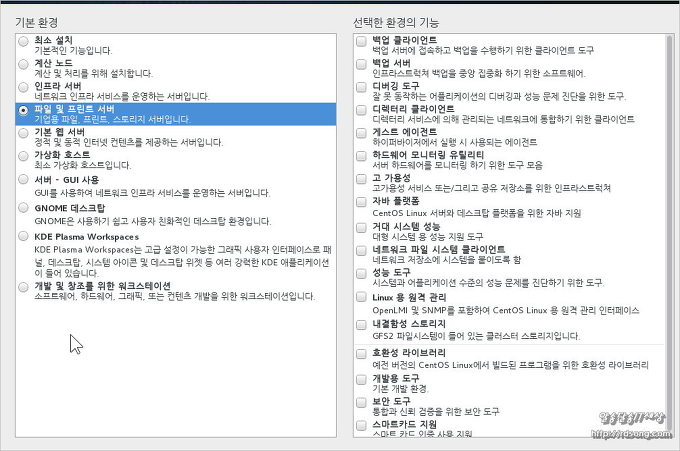Select the 최소 설치 radio button
680x451 pixels.
24,40
